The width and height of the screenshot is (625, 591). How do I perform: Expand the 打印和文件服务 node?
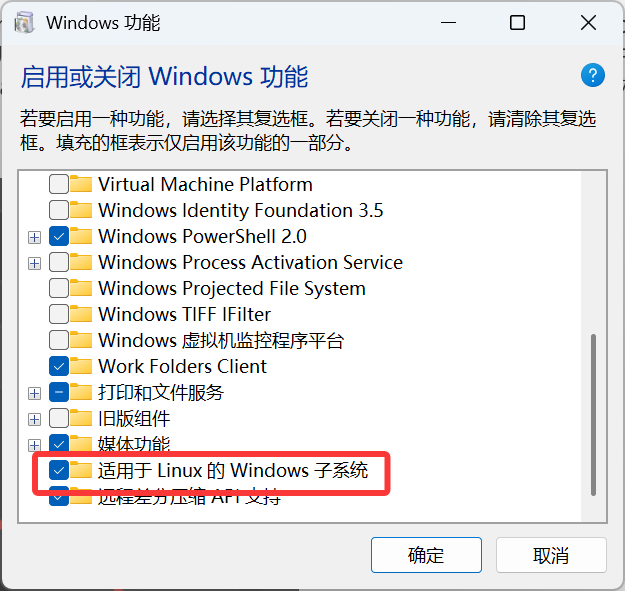[x=35, y=394]
